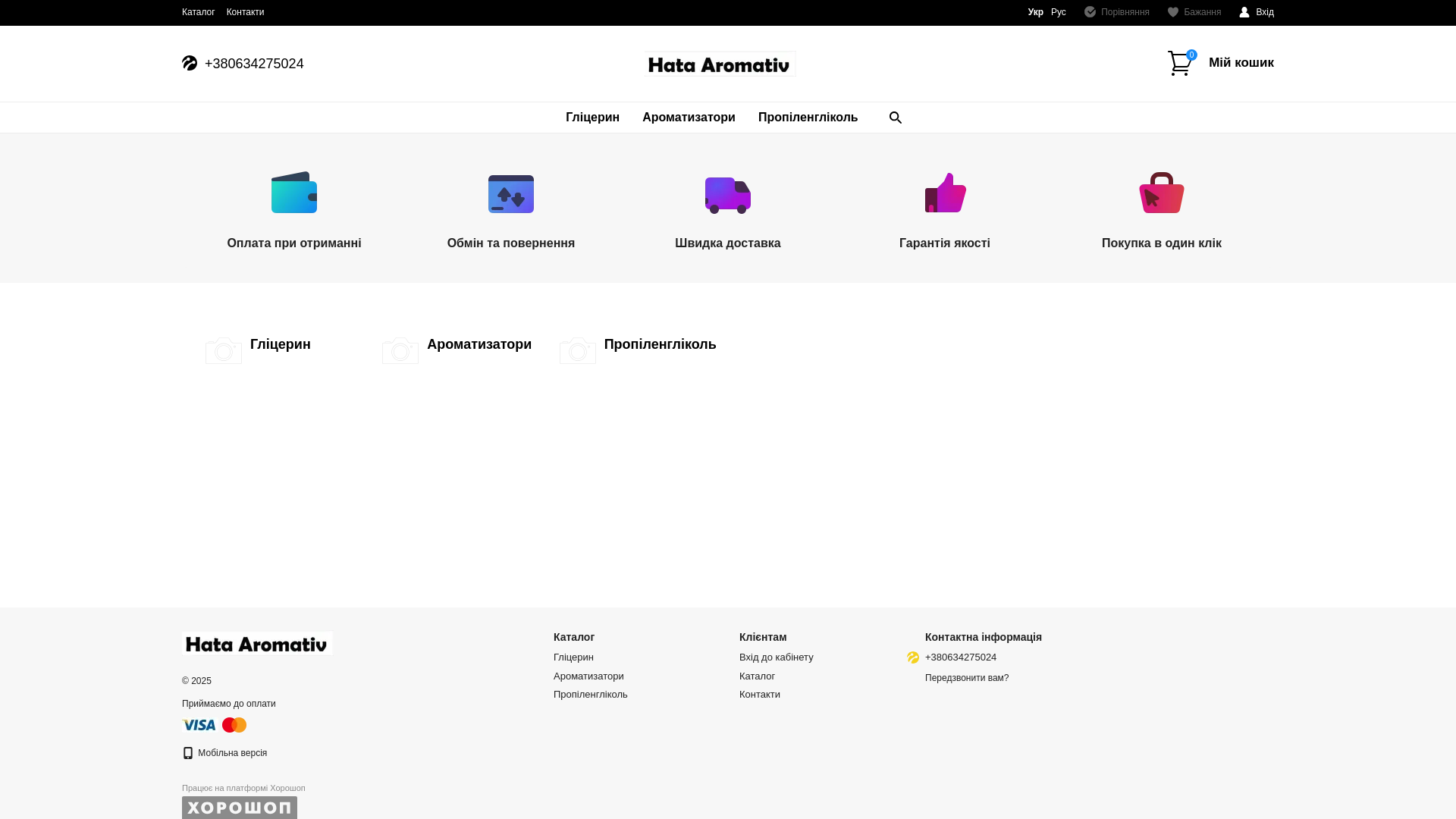Screen dimensions: 1456x819
Task: Call header number +380634275024
Action: [254, 64]
